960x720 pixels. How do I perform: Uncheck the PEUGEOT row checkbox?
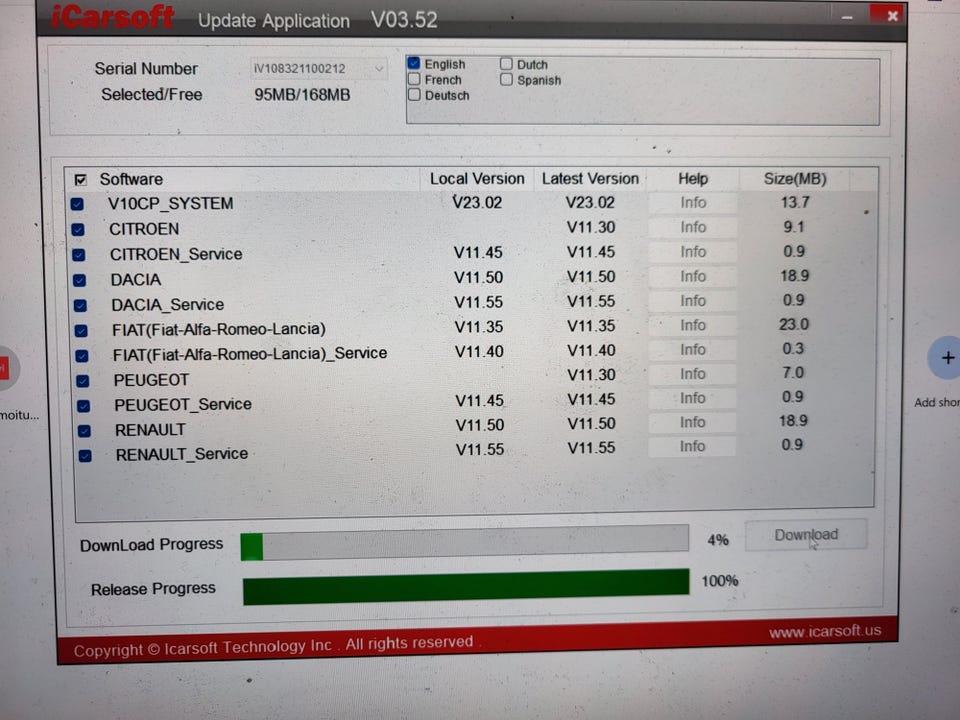coord(82,381)
